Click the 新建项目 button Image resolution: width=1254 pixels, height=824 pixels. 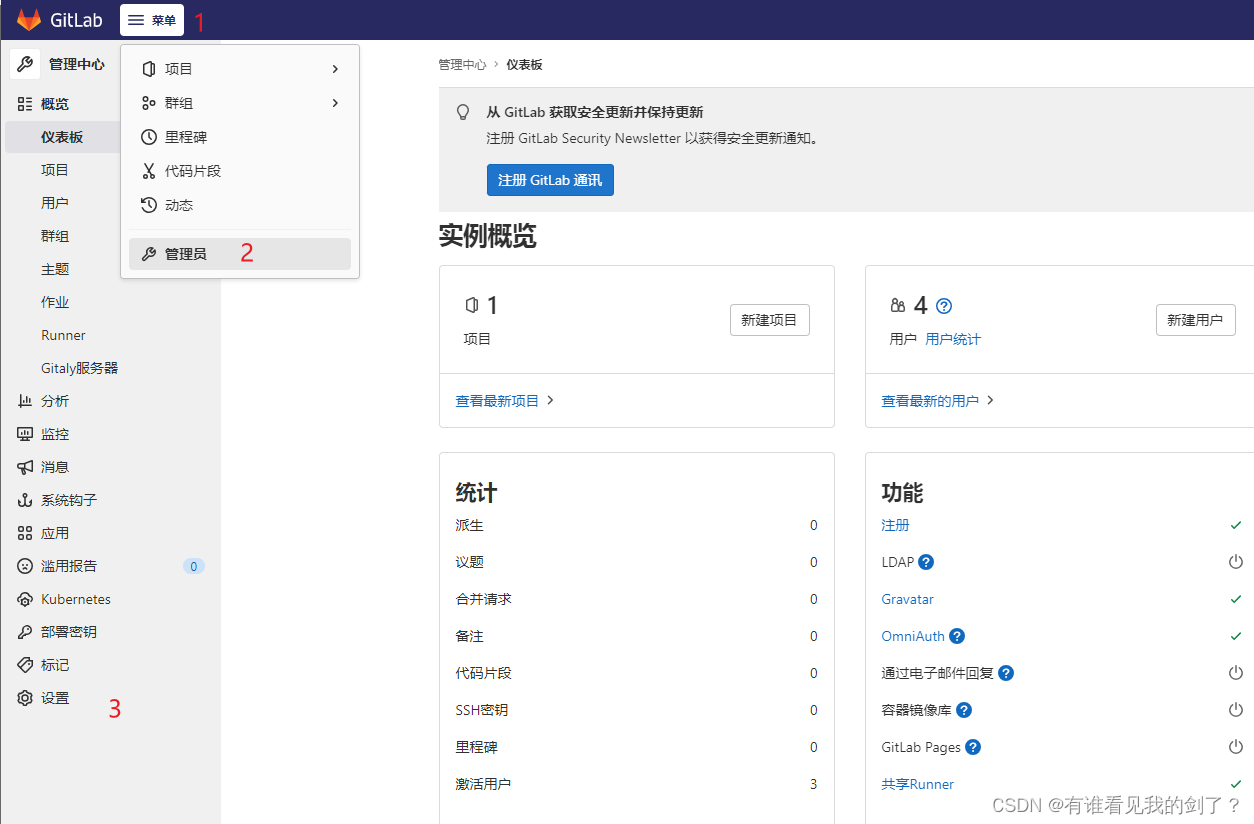tap(769, 320)
